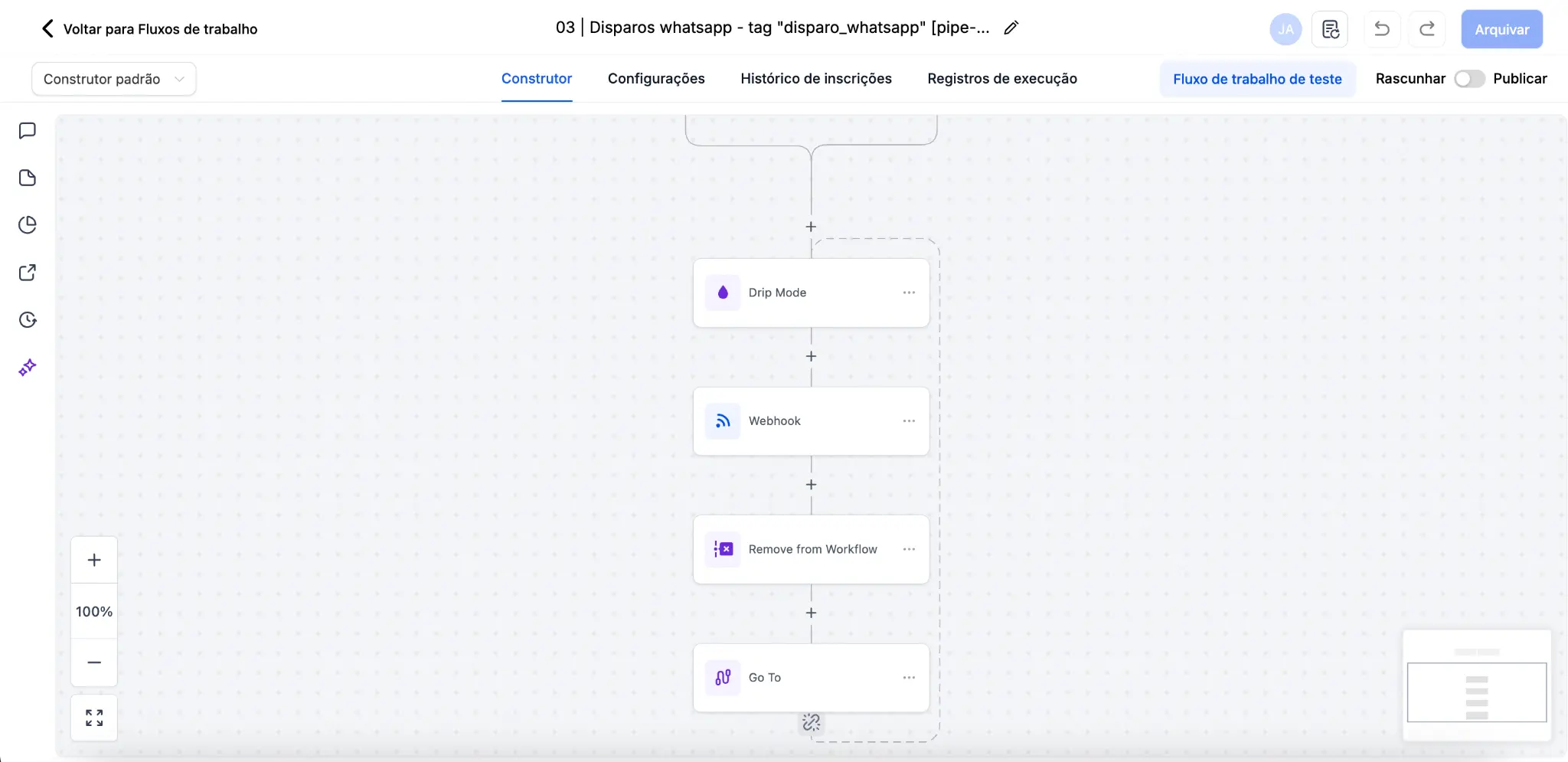Viewport: 1568px width, 762px height.
Task: Click the redo arrow icon
Action: point(1426,29)
